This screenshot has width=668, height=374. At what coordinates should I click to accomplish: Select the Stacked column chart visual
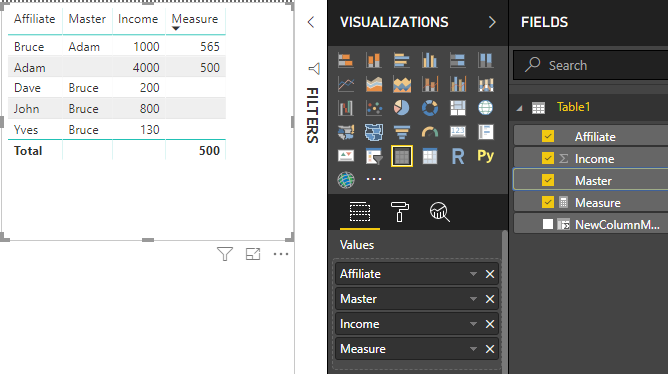374,60
